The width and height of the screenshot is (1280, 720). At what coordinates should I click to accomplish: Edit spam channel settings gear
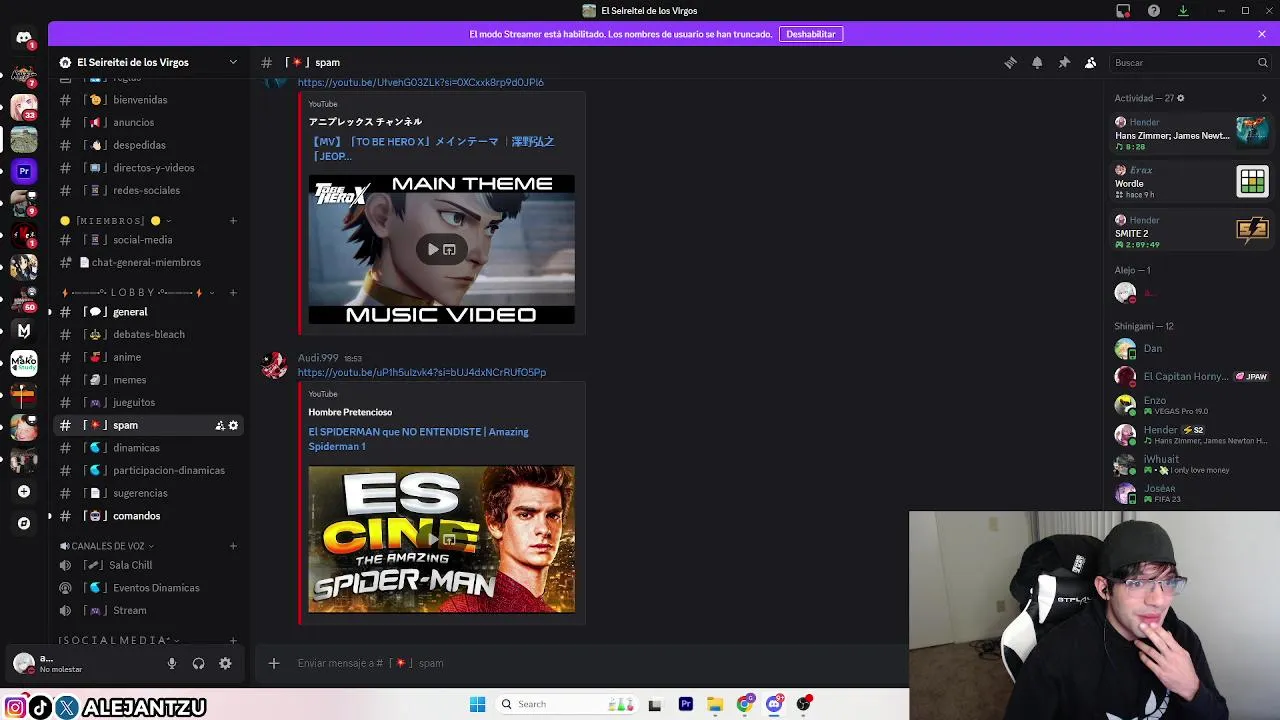[x=234, y=425]
